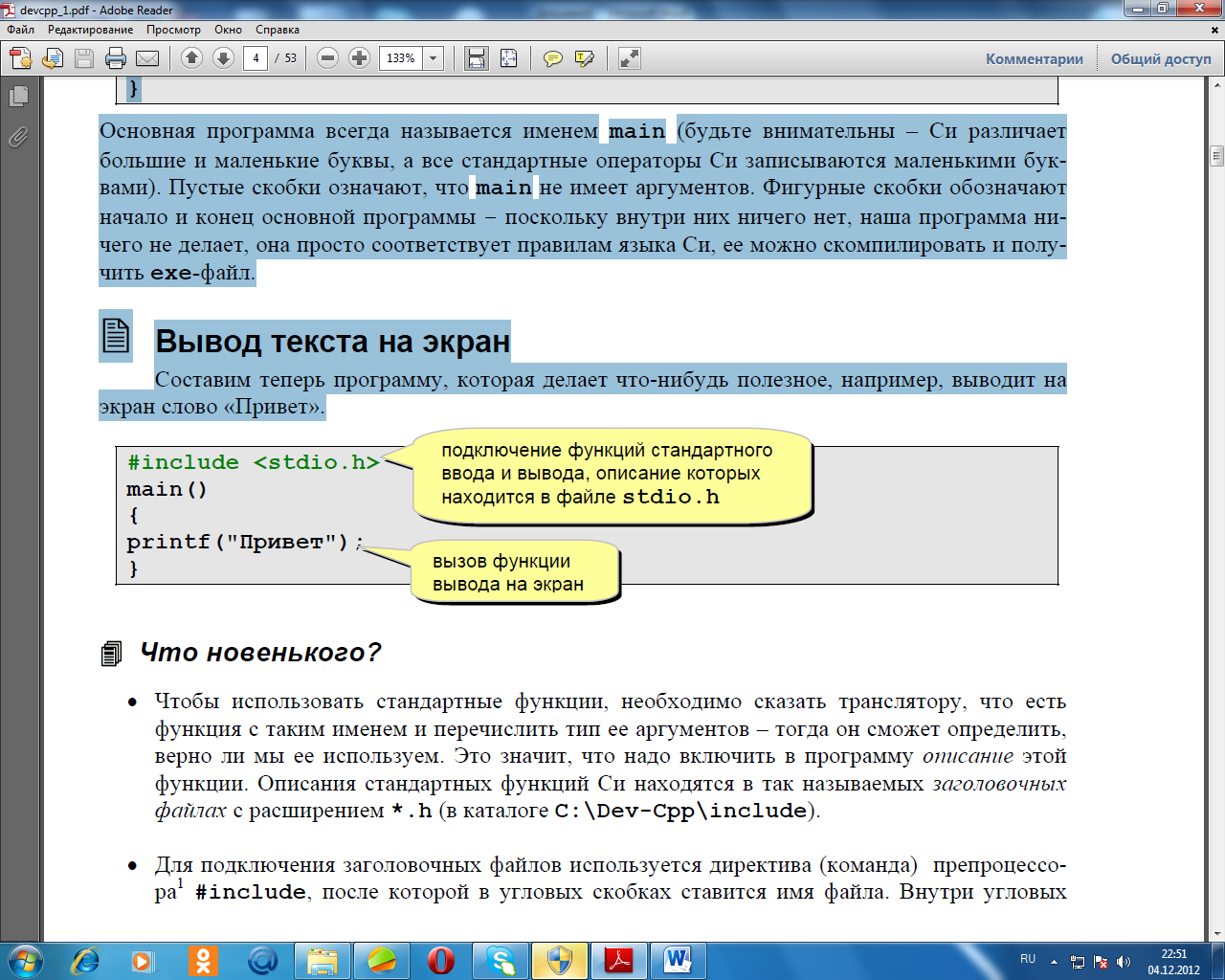Add a sticky note comment
1225x980 pixels.
tap(552, 58)
